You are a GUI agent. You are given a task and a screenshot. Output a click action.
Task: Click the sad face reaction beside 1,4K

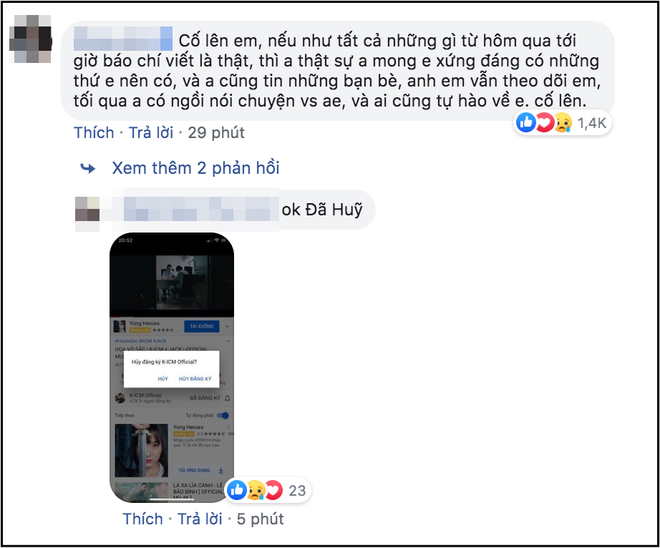tap(563, 123)
